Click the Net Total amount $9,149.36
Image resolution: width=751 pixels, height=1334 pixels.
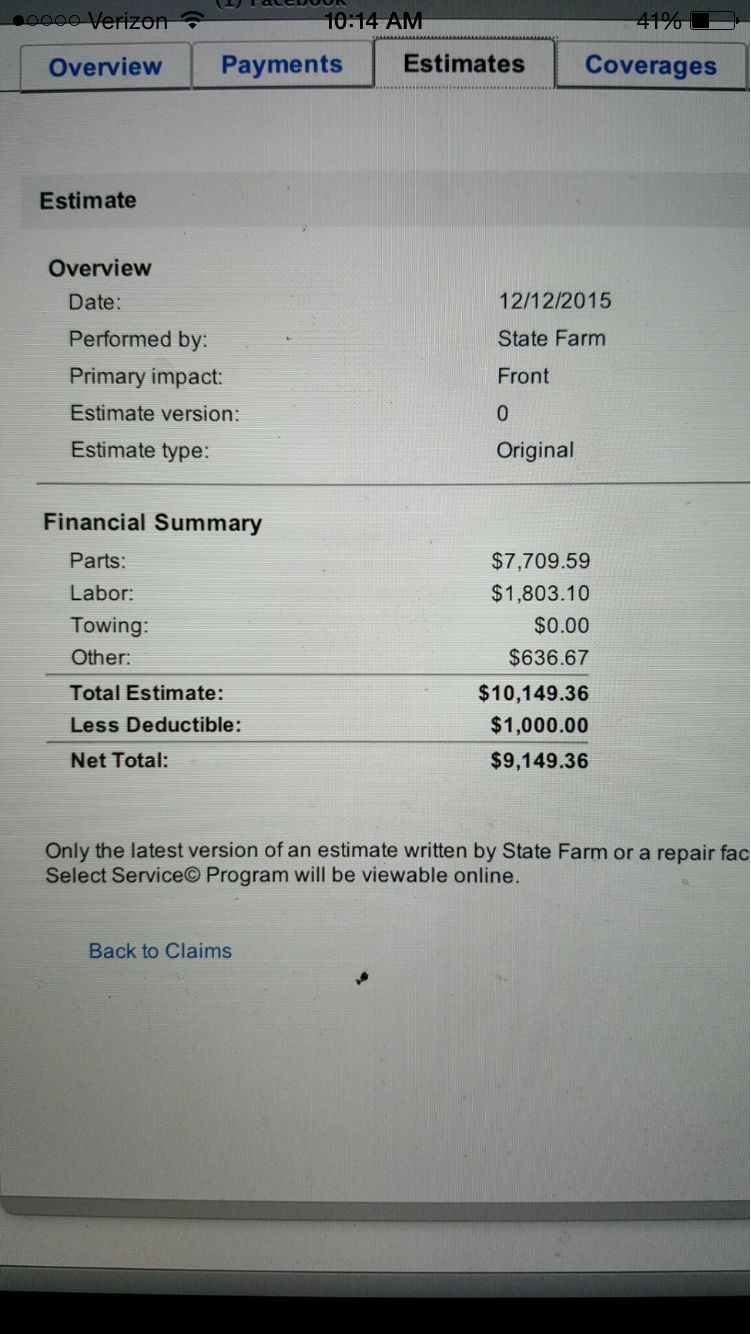click(539, 761)
